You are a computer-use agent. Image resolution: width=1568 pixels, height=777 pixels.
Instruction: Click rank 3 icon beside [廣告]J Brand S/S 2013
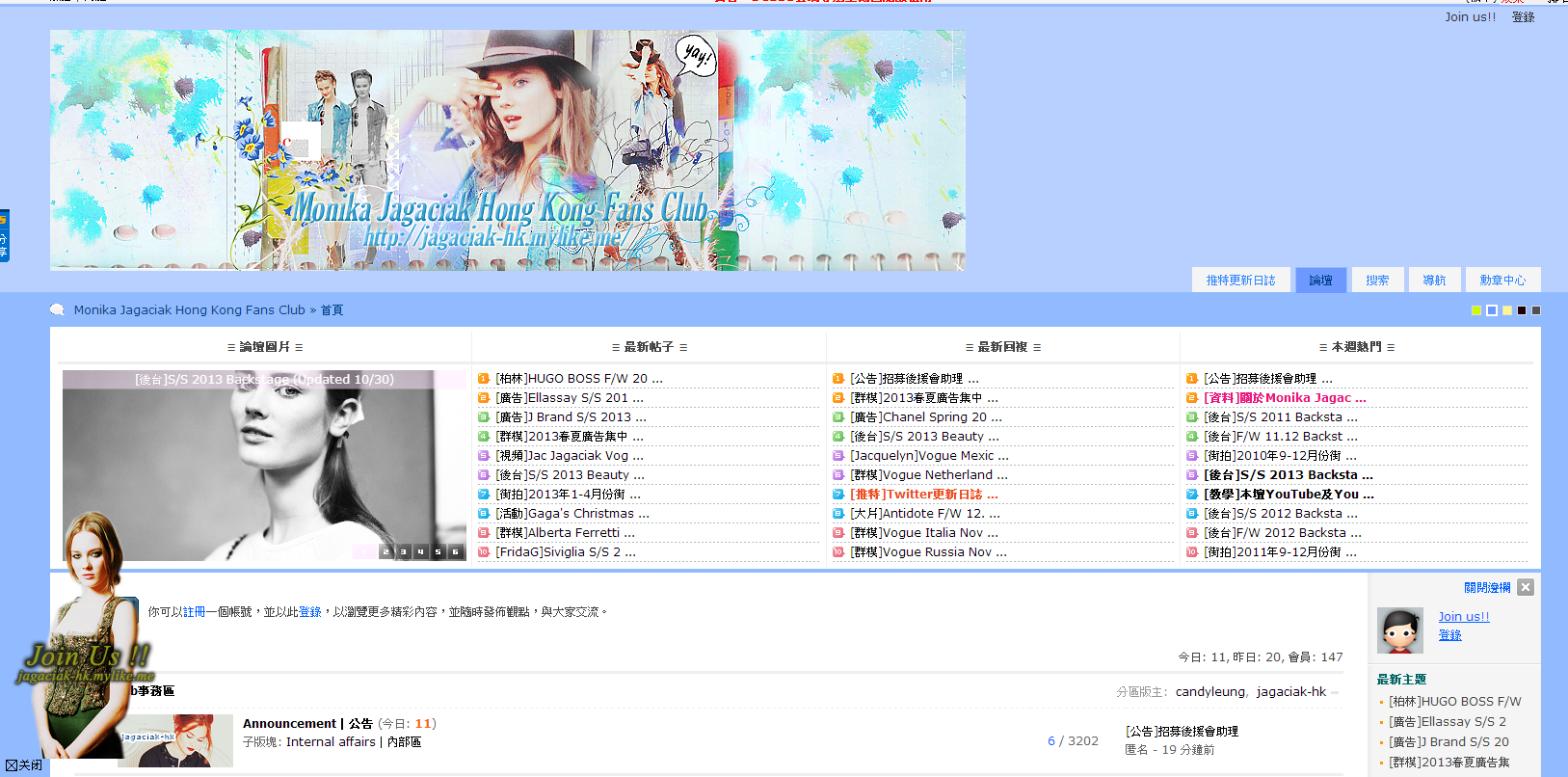point(484,417)
